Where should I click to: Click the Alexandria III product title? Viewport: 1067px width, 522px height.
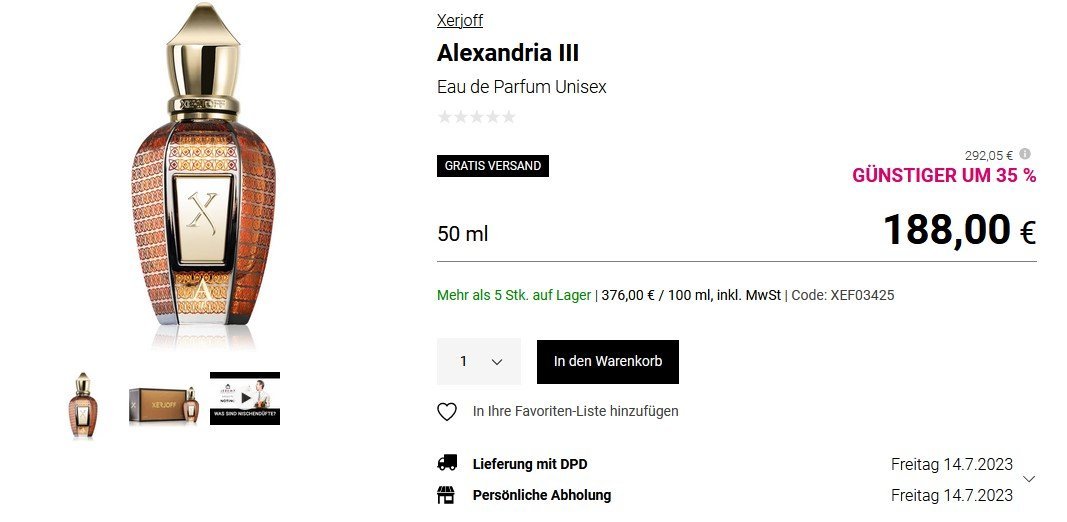(x=508, y=53)
